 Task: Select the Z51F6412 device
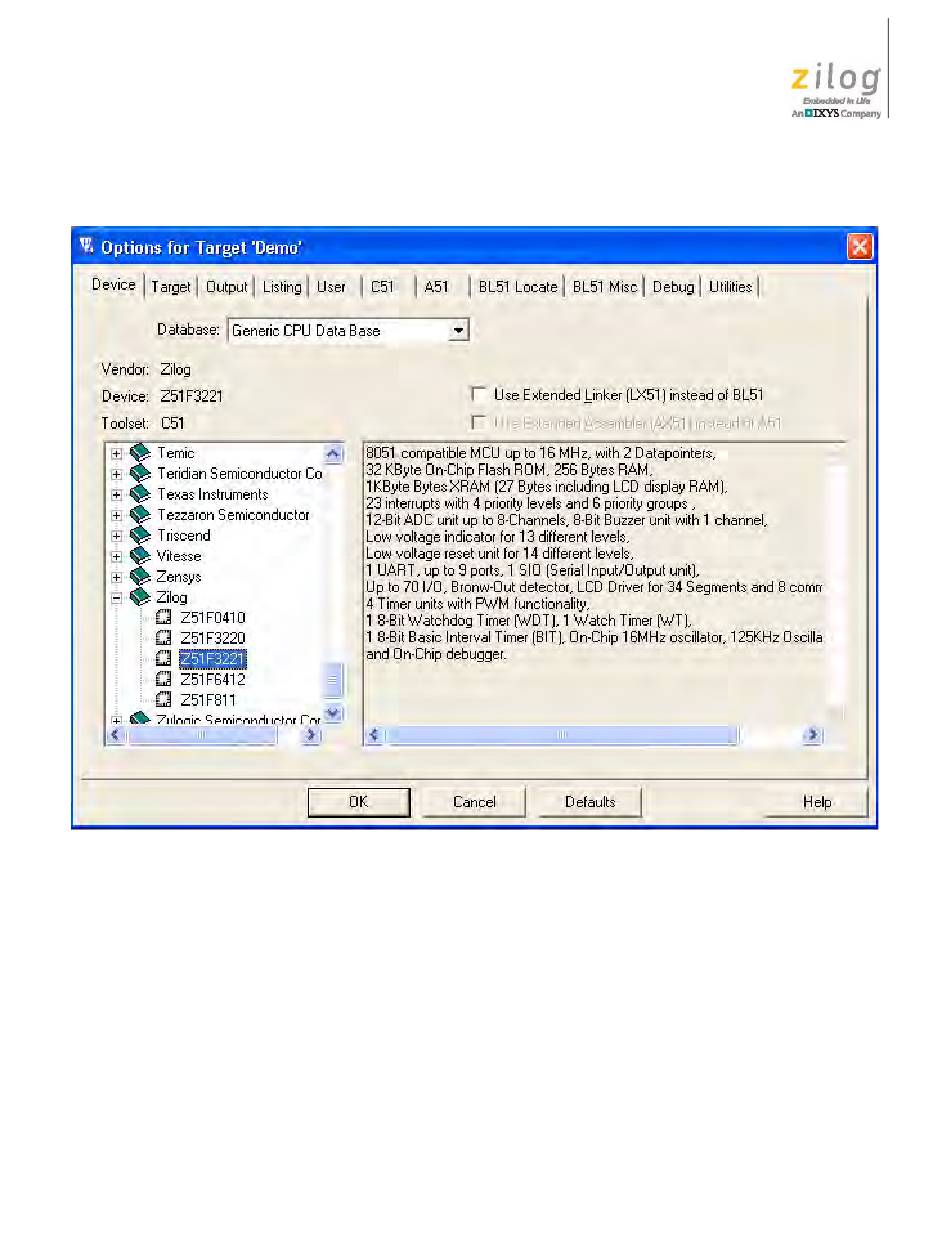(212, 679)
